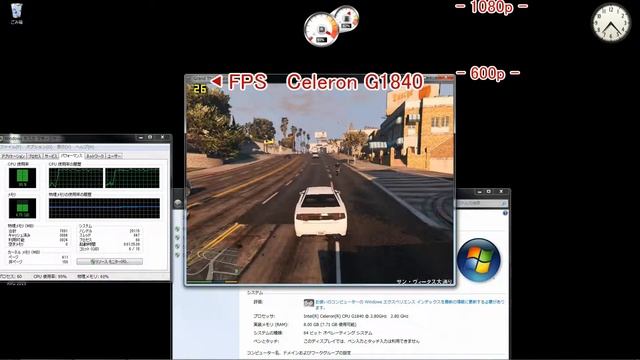Open the オプション(O) menu in Task Manager
Viewport: 640px width, 360px height.
[39, 147]
